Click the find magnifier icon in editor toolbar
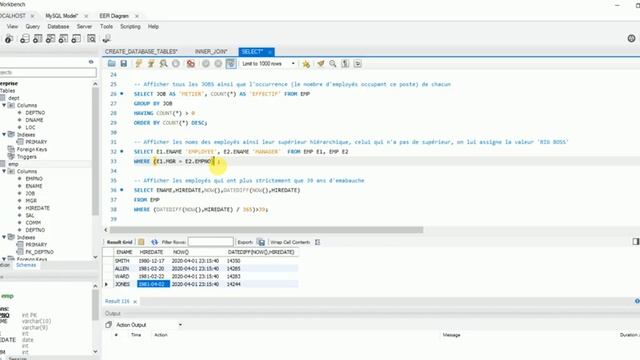 333,64
